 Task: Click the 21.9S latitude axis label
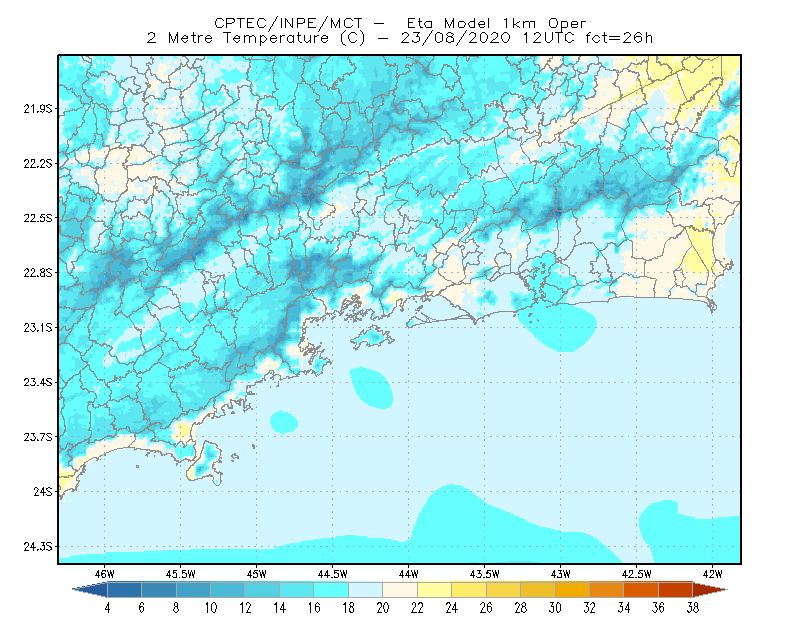pos(38,109)
